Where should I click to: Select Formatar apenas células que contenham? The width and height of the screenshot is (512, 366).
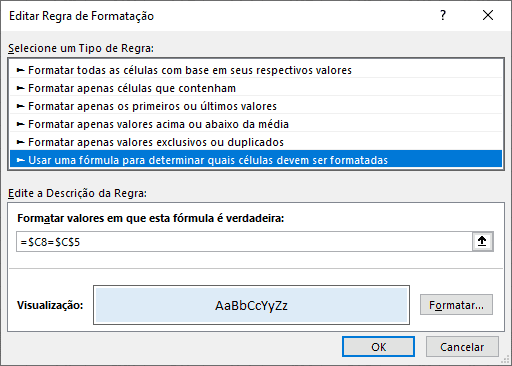(256, 88)
